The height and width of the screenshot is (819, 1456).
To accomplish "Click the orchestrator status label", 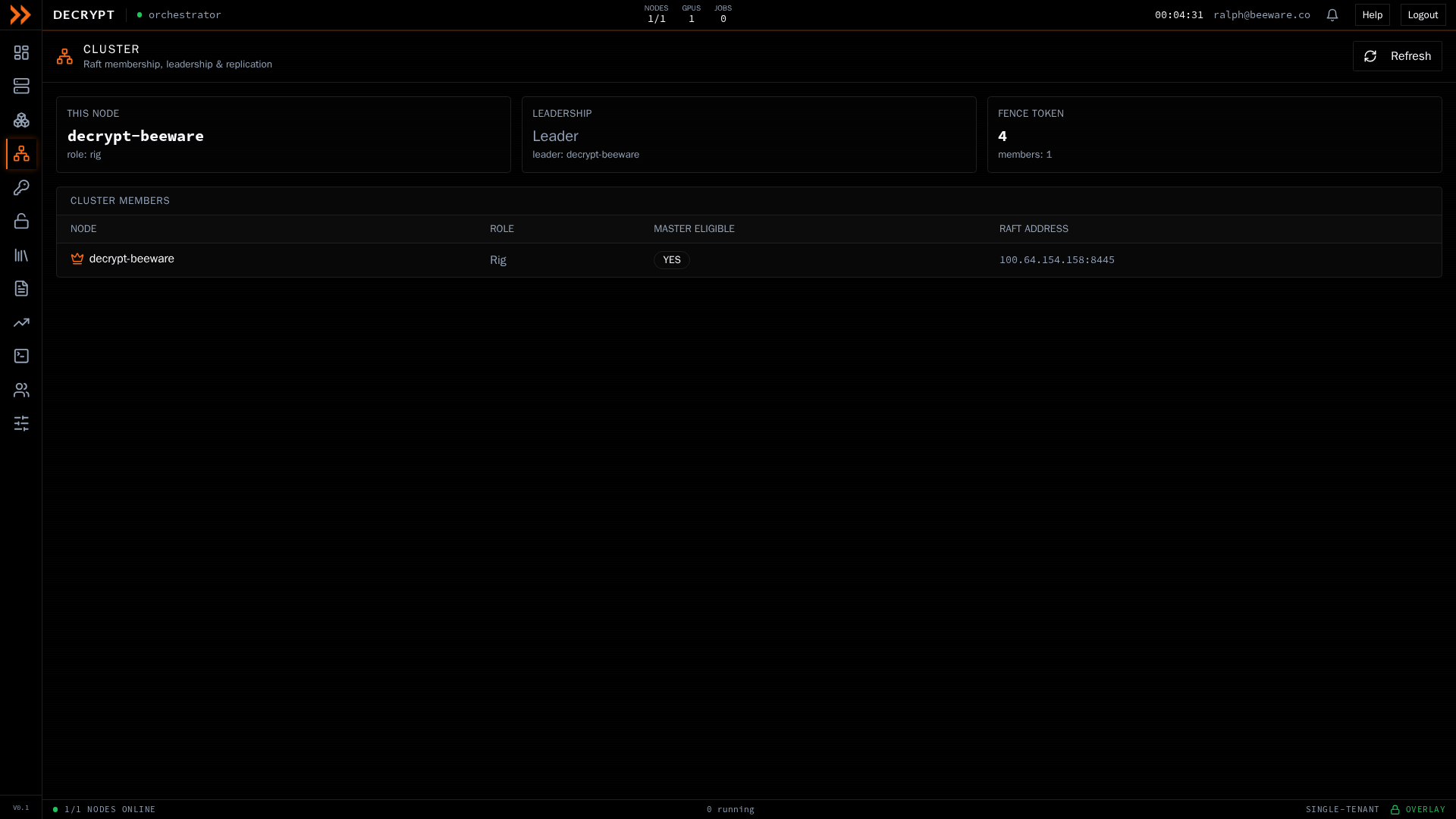I will pyautogui.click(x=184, y=14).
